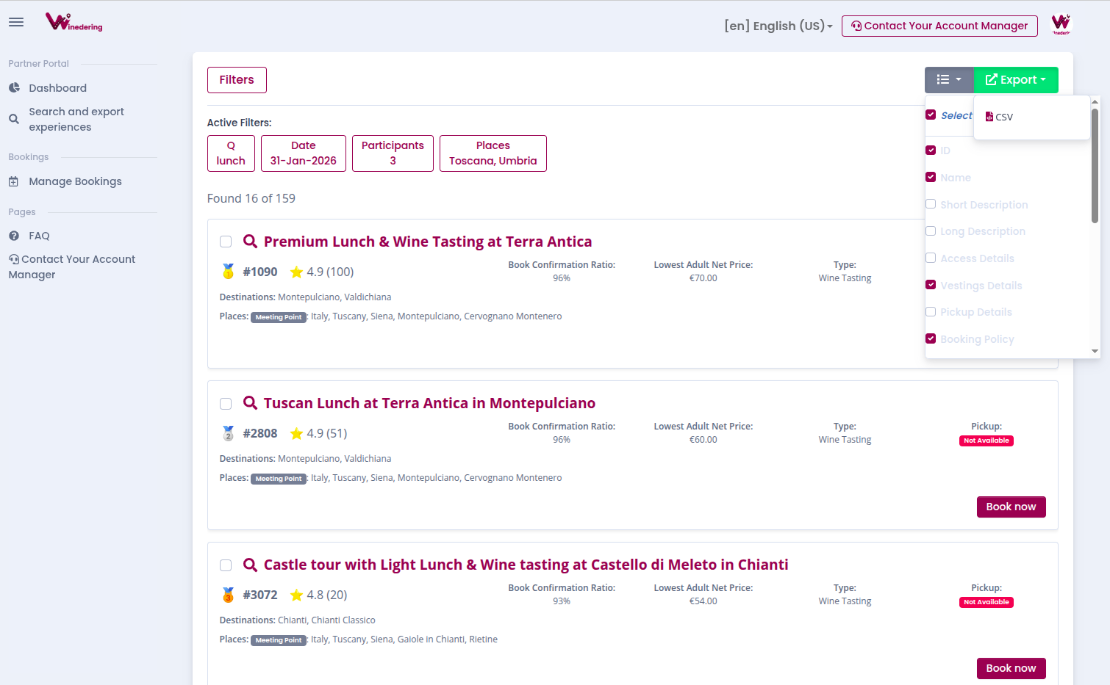This screenshot has width=1110, height=685.
Task: Go to Search and export experiences
Action: click(x=76, y=119)
